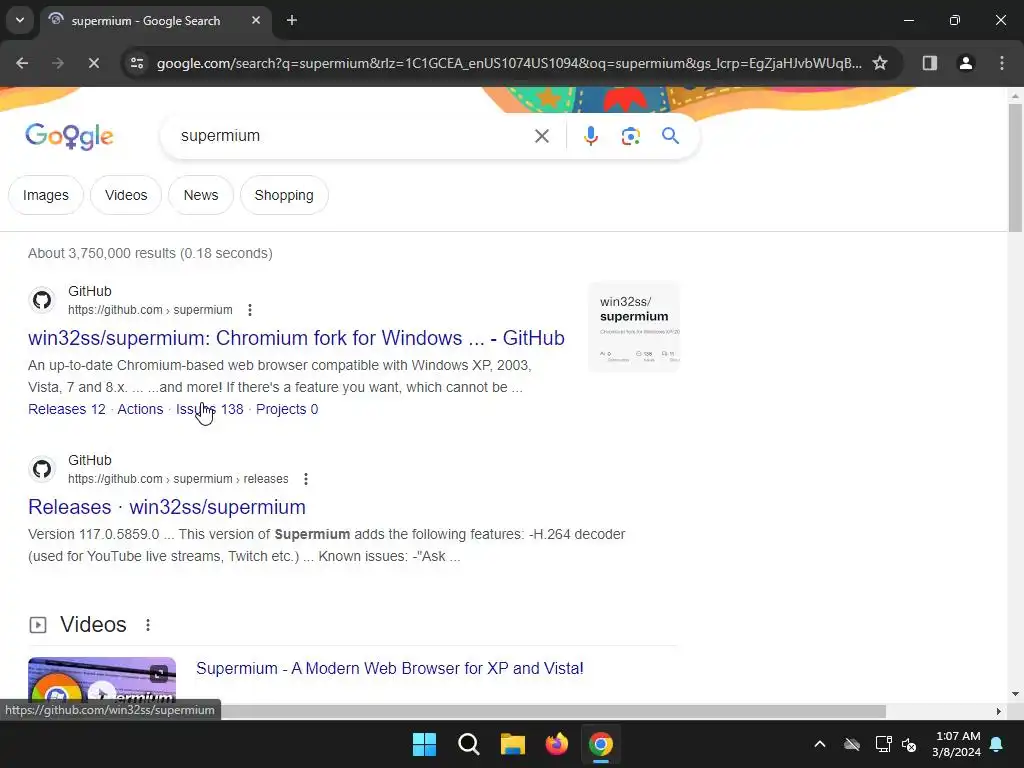Stop loading the page
The image size is (1024, 768).
93,63
